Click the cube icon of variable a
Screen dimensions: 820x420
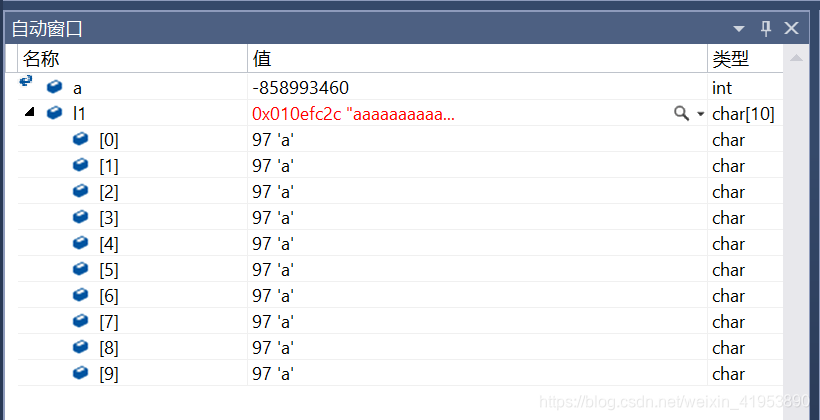coord(55,87)
